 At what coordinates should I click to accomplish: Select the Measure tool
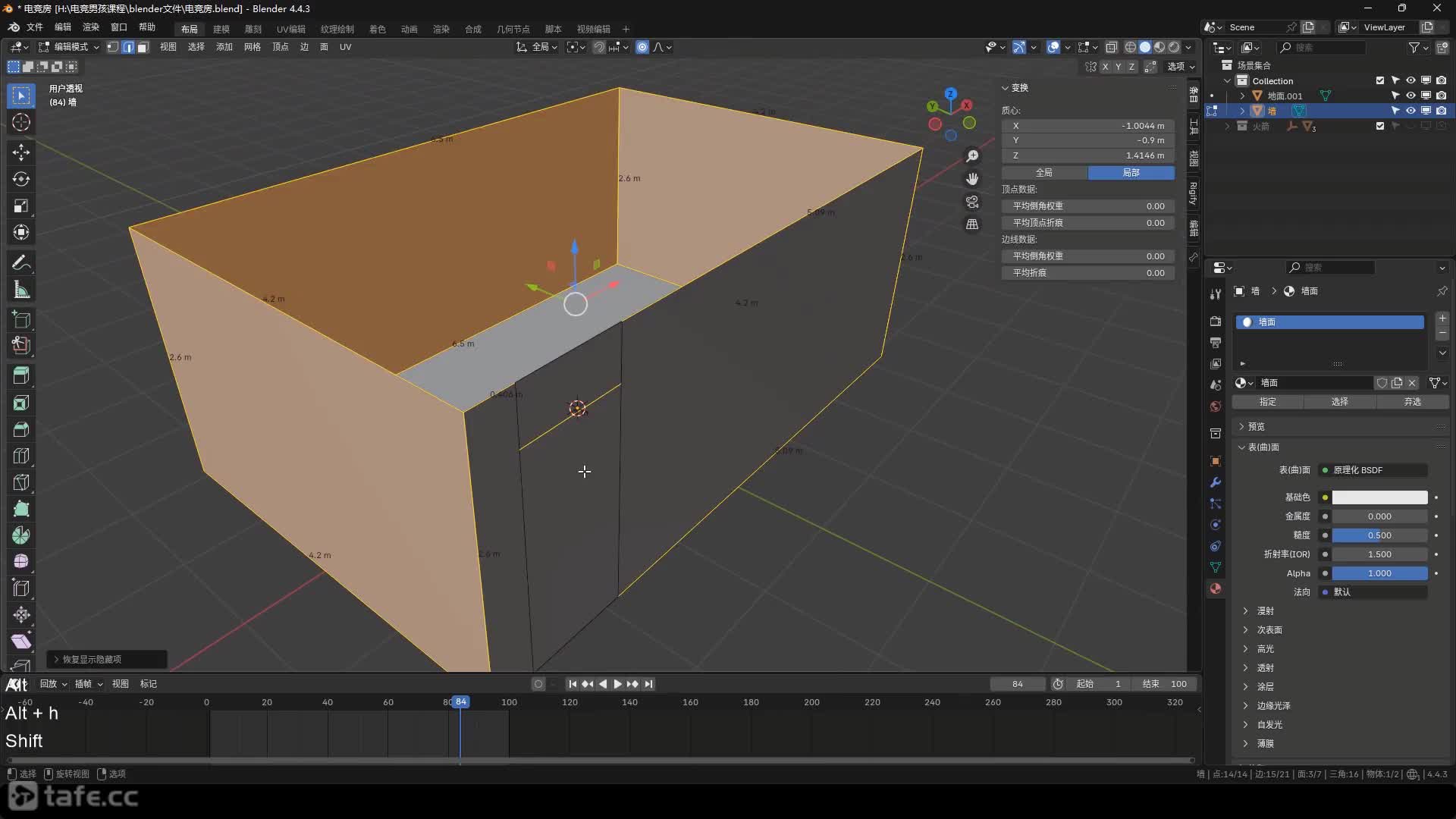click(x=21, y=290)
